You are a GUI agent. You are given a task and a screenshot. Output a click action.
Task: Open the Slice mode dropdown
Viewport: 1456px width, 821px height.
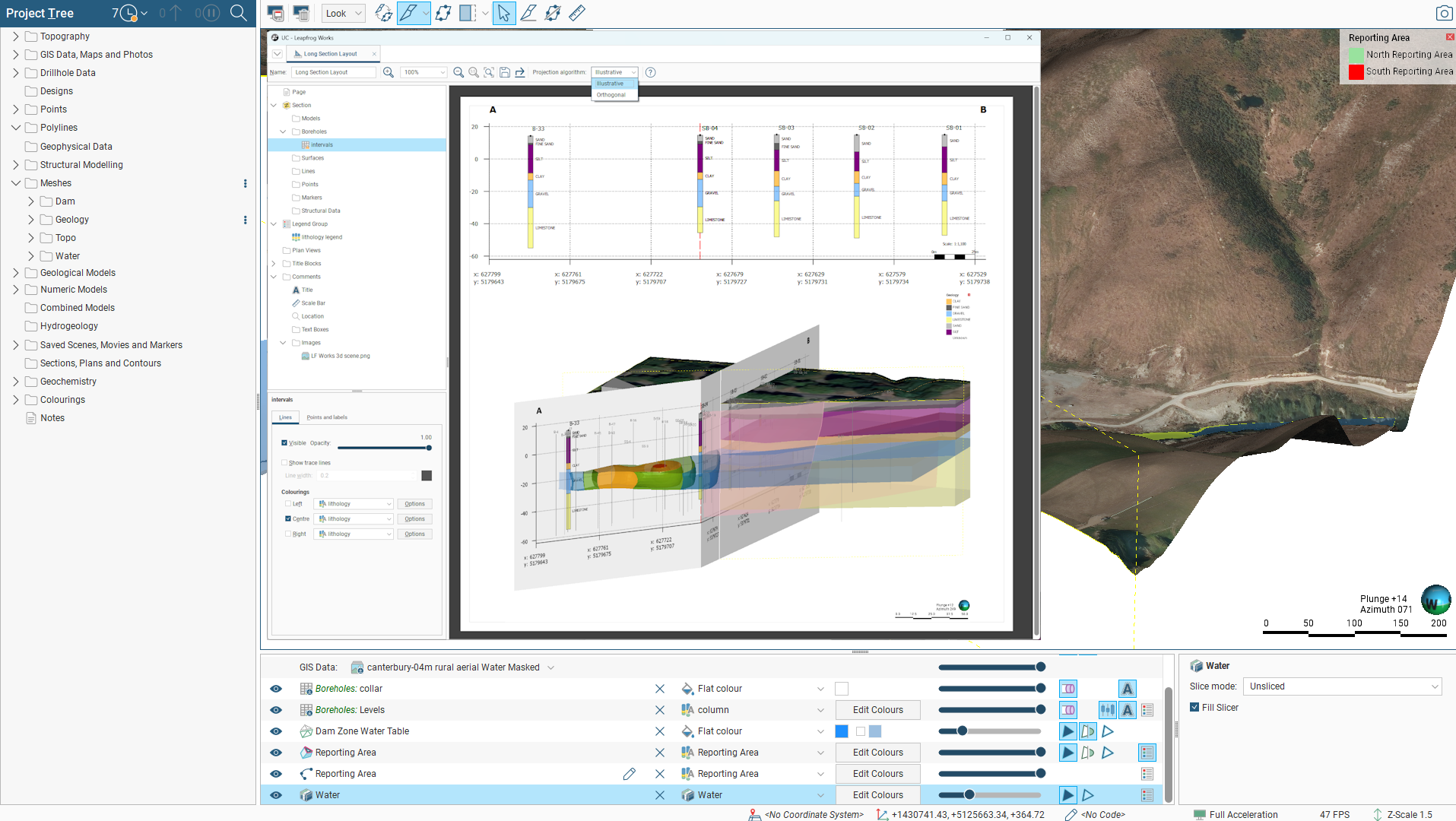pos(1342,686)
